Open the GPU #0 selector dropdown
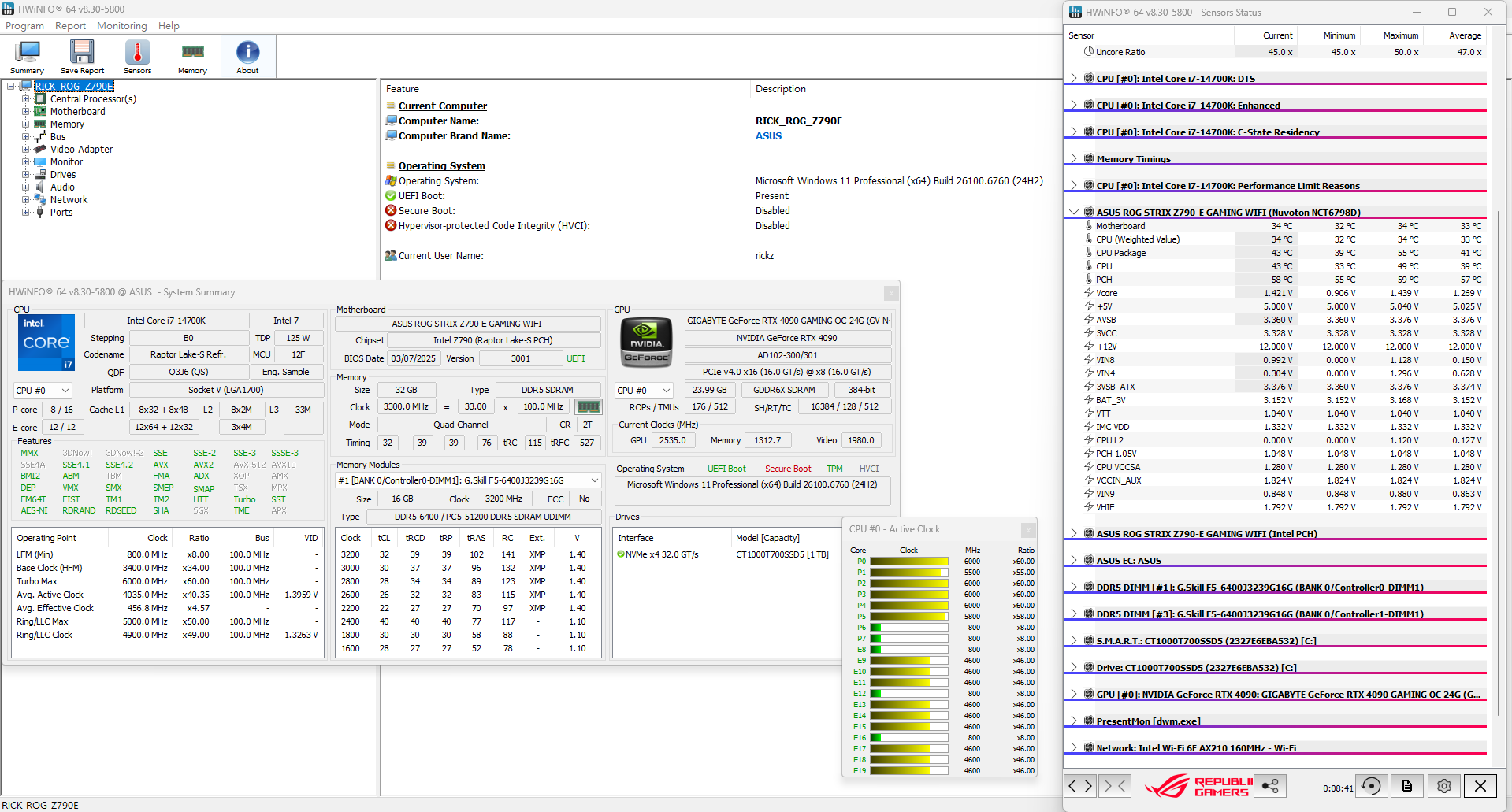The width and height of the screenshot is (1512, 812). [644, 390]
